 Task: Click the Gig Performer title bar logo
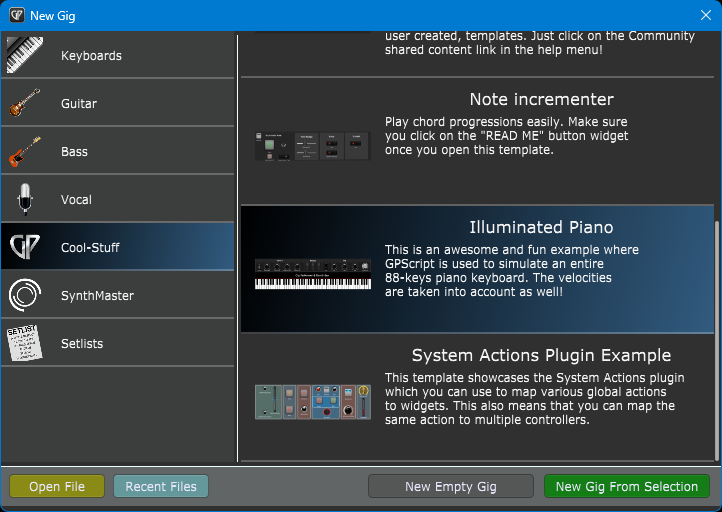[x=17, y=15]
